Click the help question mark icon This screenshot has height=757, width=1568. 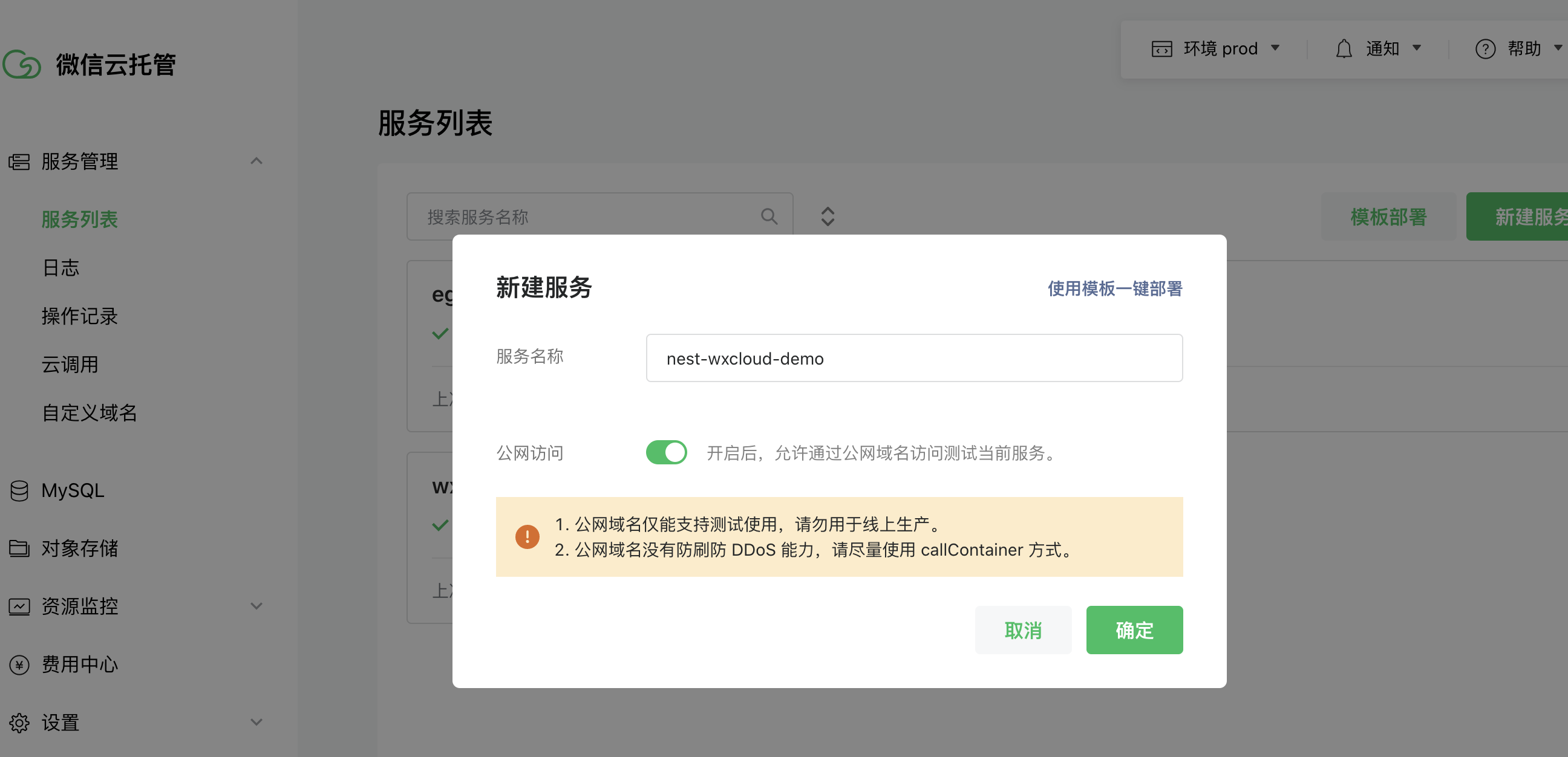pyautogui.click(x=1485, y=49)
